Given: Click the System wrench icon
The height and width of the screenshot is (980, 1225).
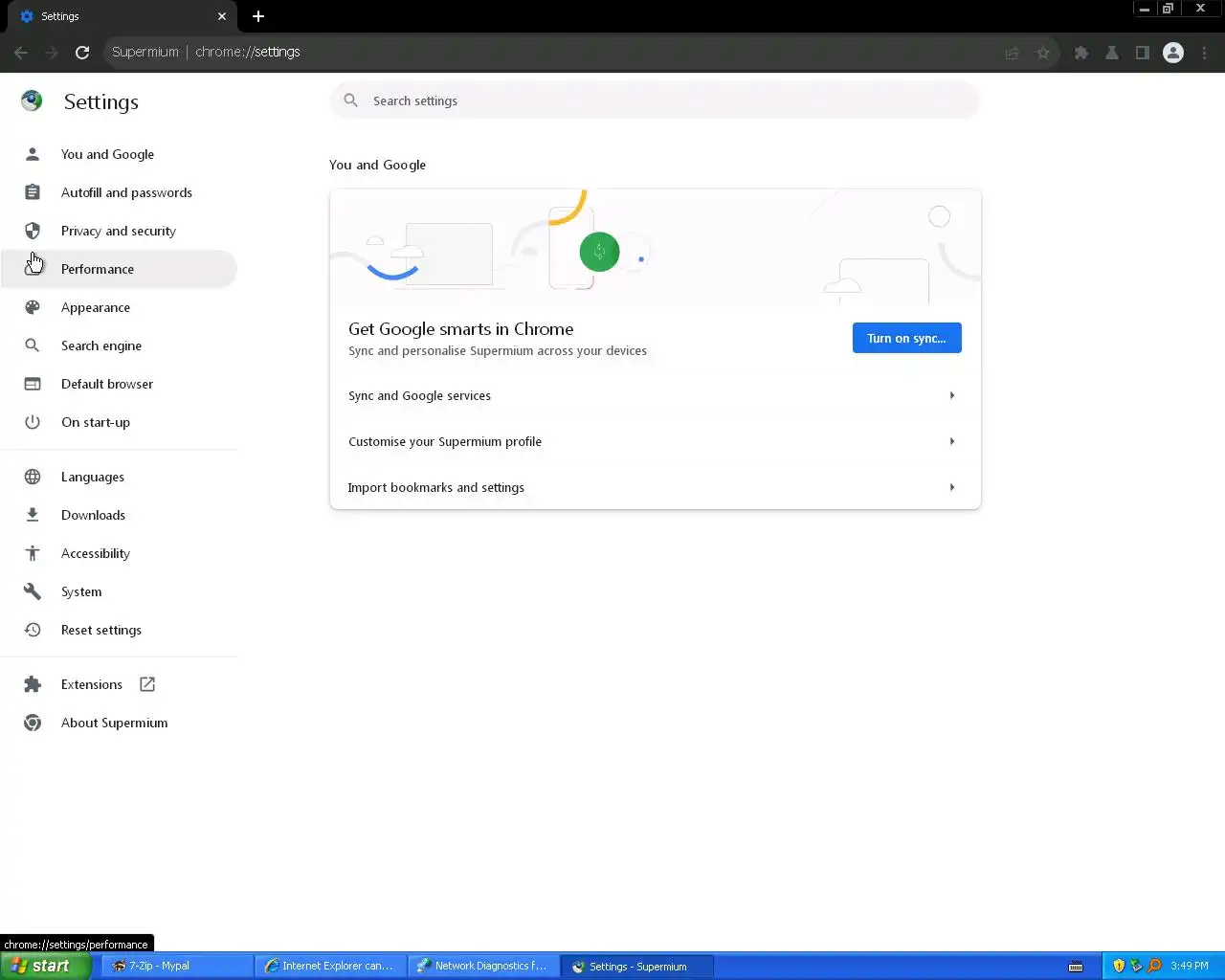Looking at the screenshot, I should tap(33, 591).
